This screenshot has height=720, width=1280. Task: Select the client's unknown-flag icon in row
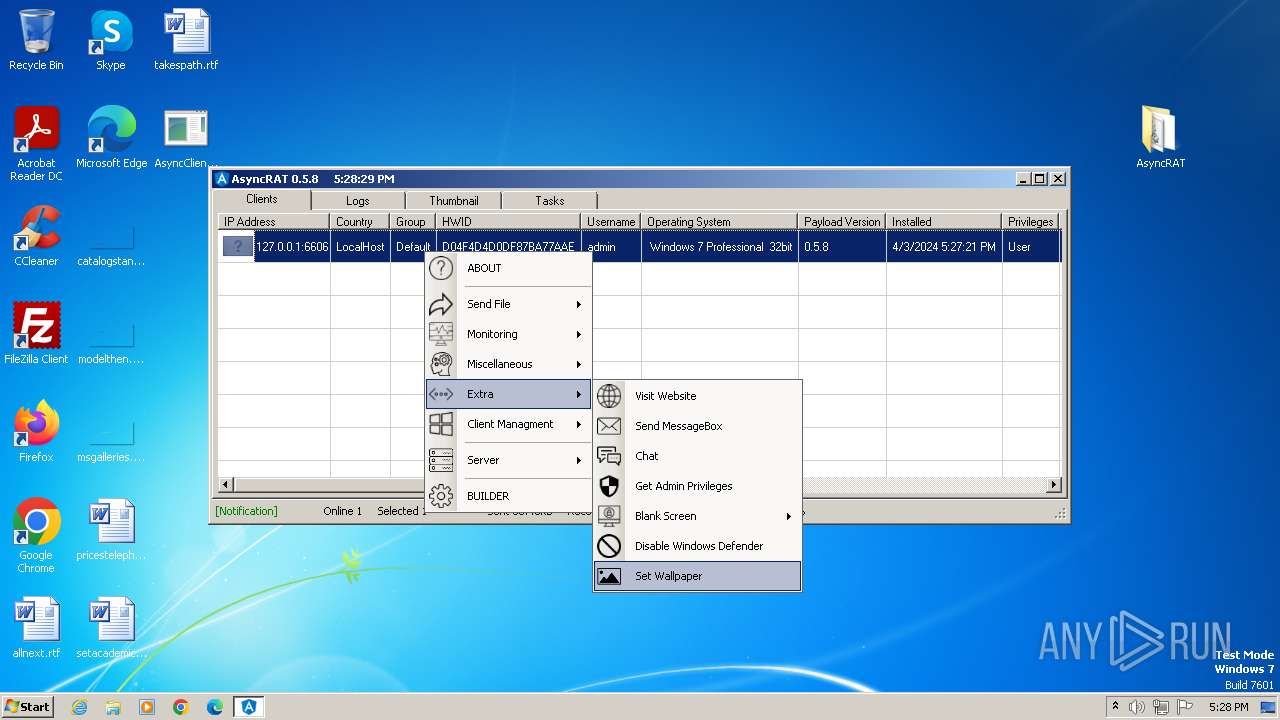(x=238, y=246)
